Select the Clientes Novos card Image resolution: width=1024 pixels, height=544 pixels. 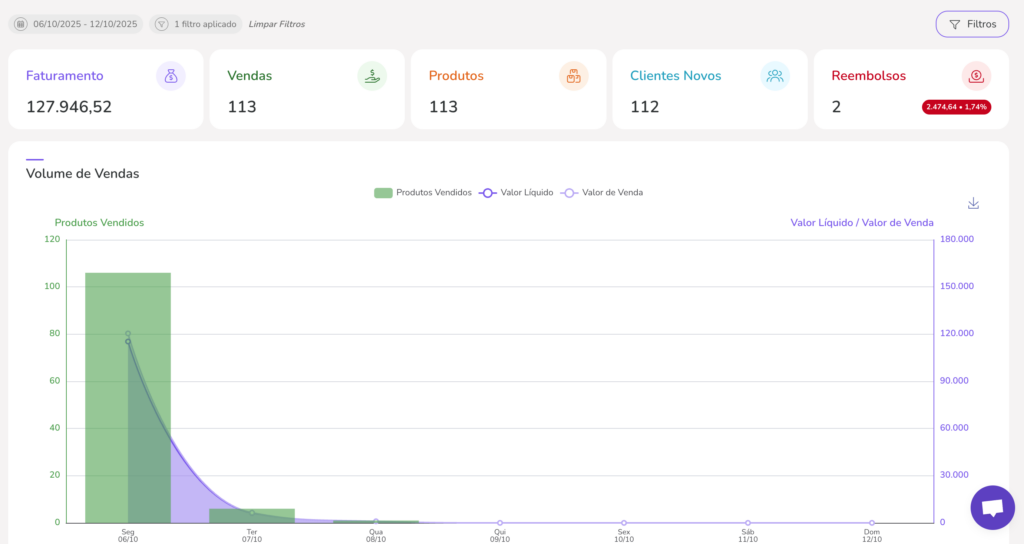[x=709, y=90]
